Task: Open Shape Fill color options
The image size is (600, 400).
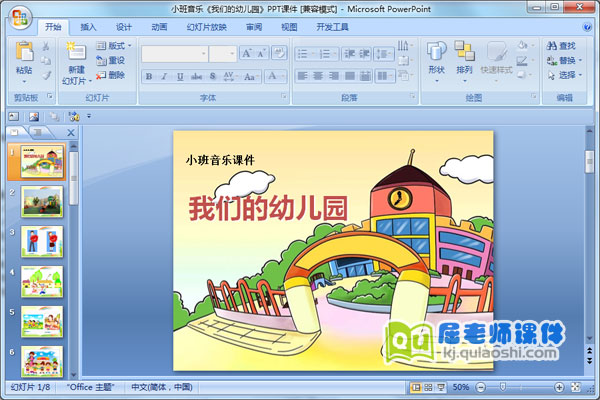Action: coord(525,46)
